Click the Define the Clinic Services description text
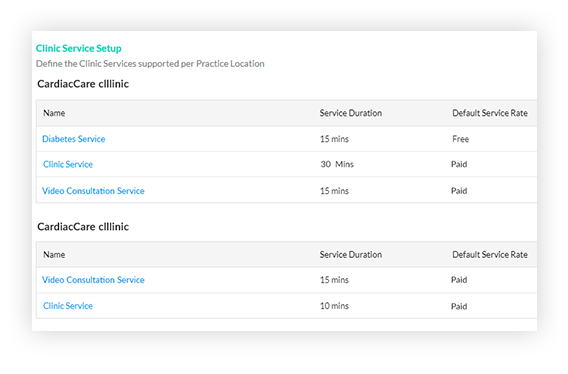The height and width of the screenshot is (374, 568). (150, 64)
